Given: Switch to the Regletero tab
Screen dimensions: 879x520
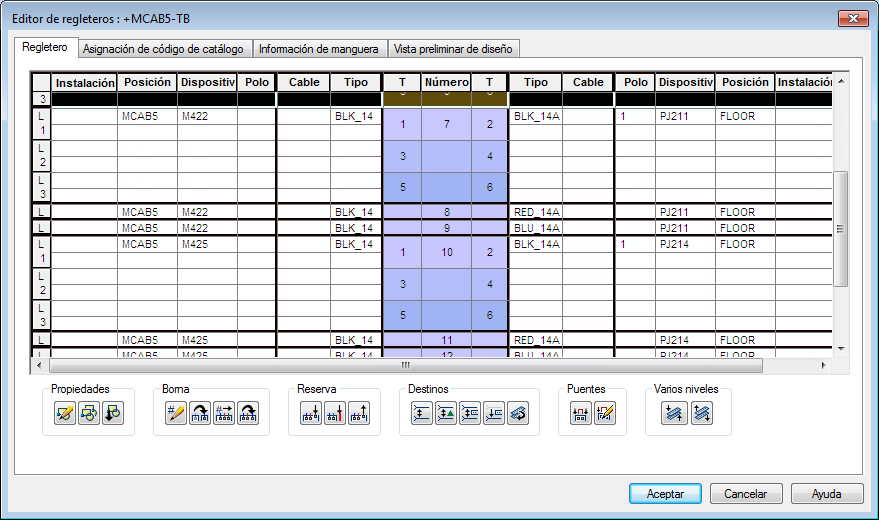Looking at the screenshot, I should tap(45, 47).
